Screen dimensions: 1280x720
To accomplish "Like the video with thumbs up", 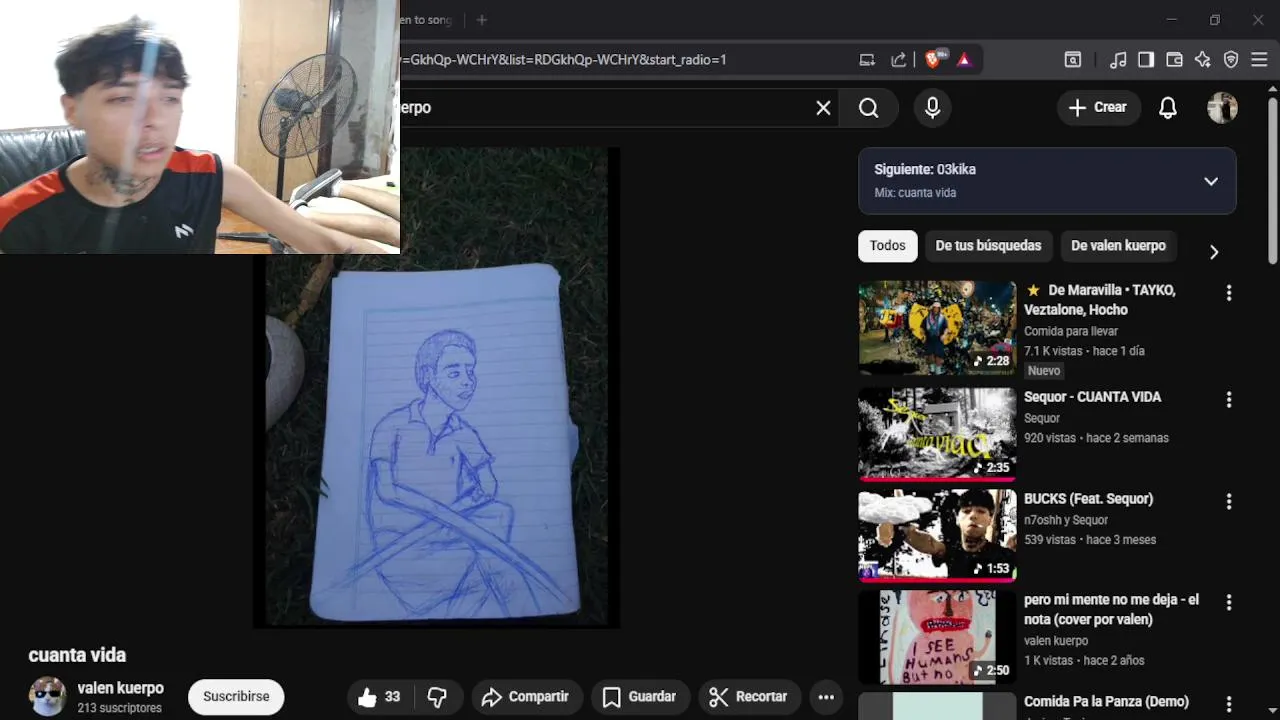I will coord(380,697).
